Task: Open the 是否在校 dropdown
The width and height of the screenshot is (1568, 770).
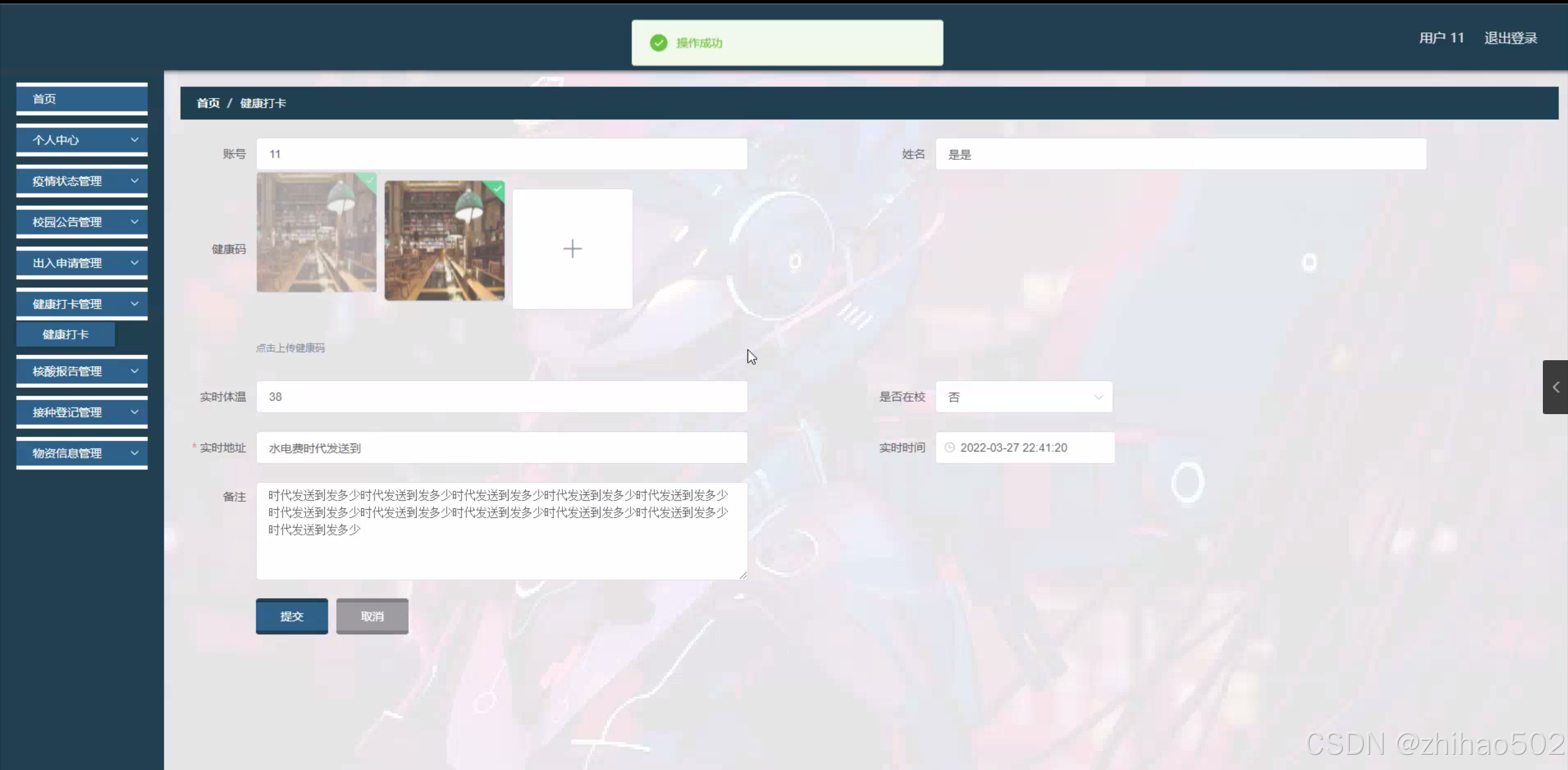Action: (1023, 397)
